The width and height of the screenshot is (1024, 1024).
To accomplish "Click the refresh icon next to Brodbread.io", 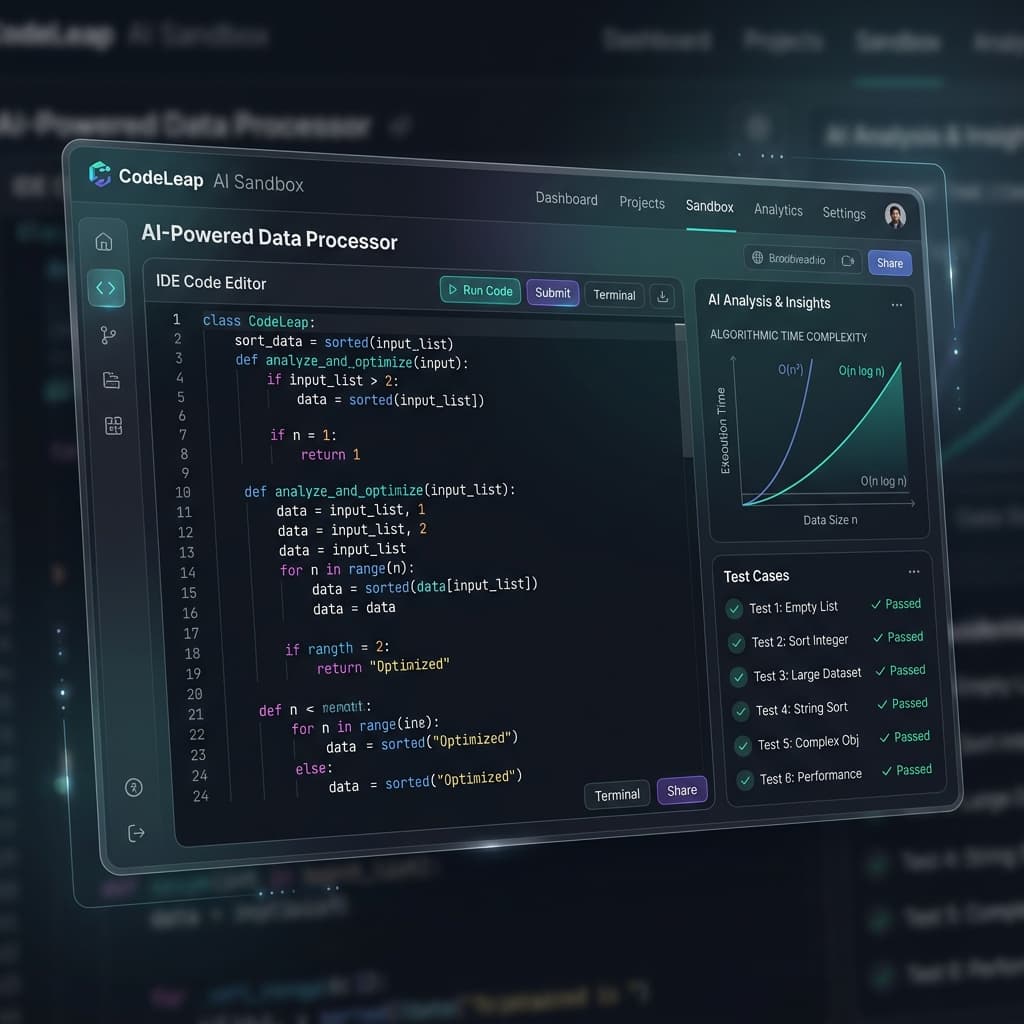I will [x=847, y=261].
